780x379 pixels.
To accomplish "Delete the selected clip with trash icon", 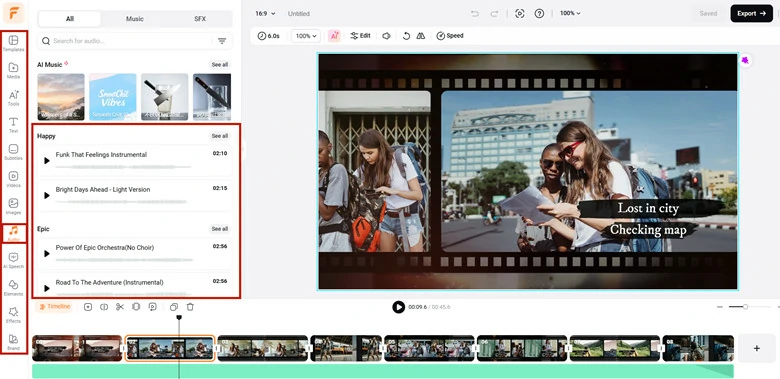I will click(x=190, y=307).
